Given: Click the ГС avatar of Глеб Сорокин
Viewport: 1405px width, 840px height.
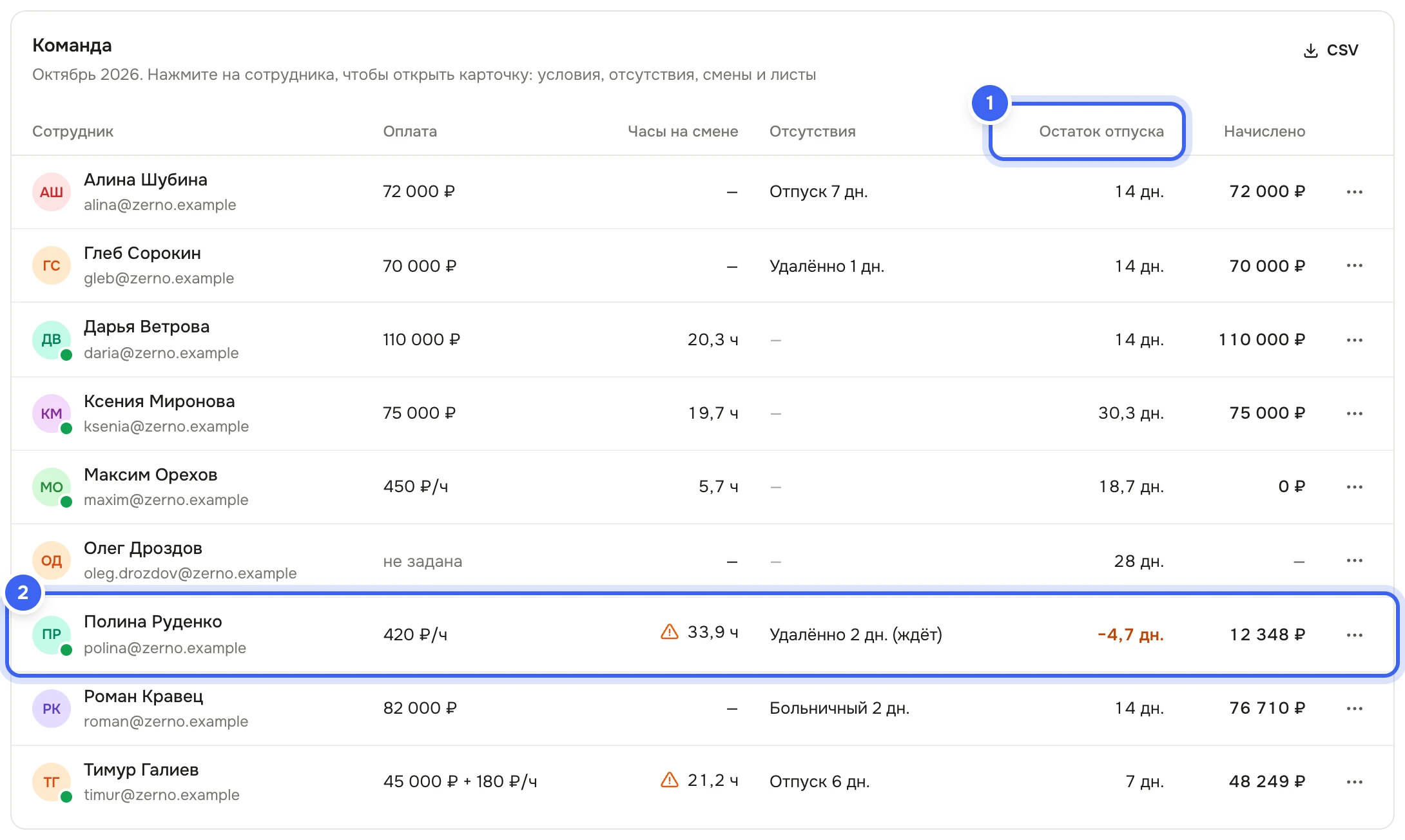Looking at the screenshot, I should pos(52,265).
